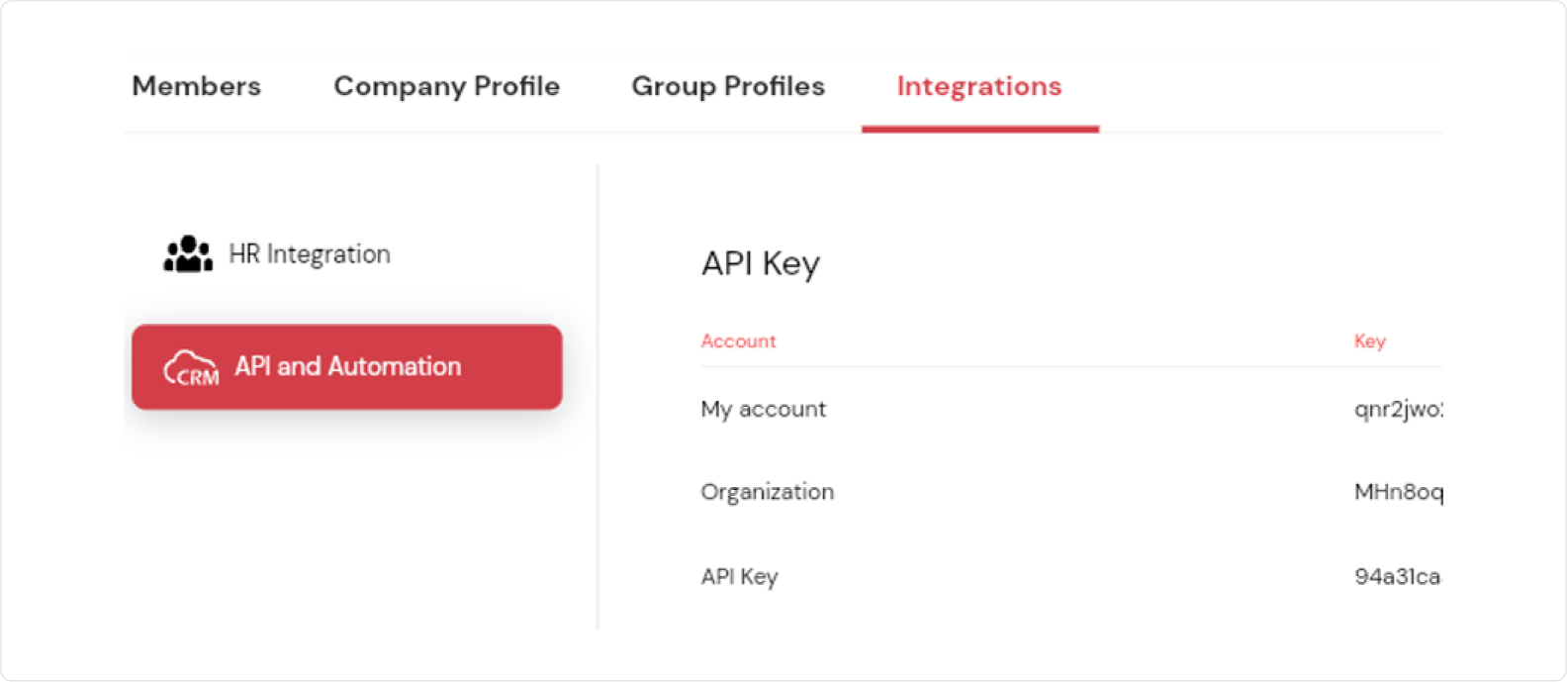The width and height of the screenshot is (1568, 682).
Task: Click the Key column header
Action: pos(1369,341)
